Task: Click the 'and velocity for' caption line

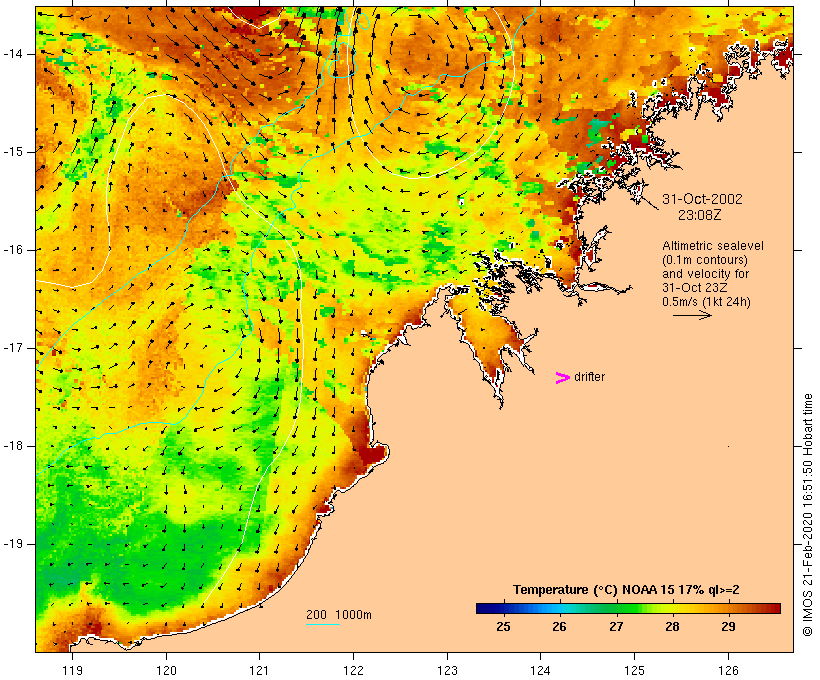Action: (705, 274)
